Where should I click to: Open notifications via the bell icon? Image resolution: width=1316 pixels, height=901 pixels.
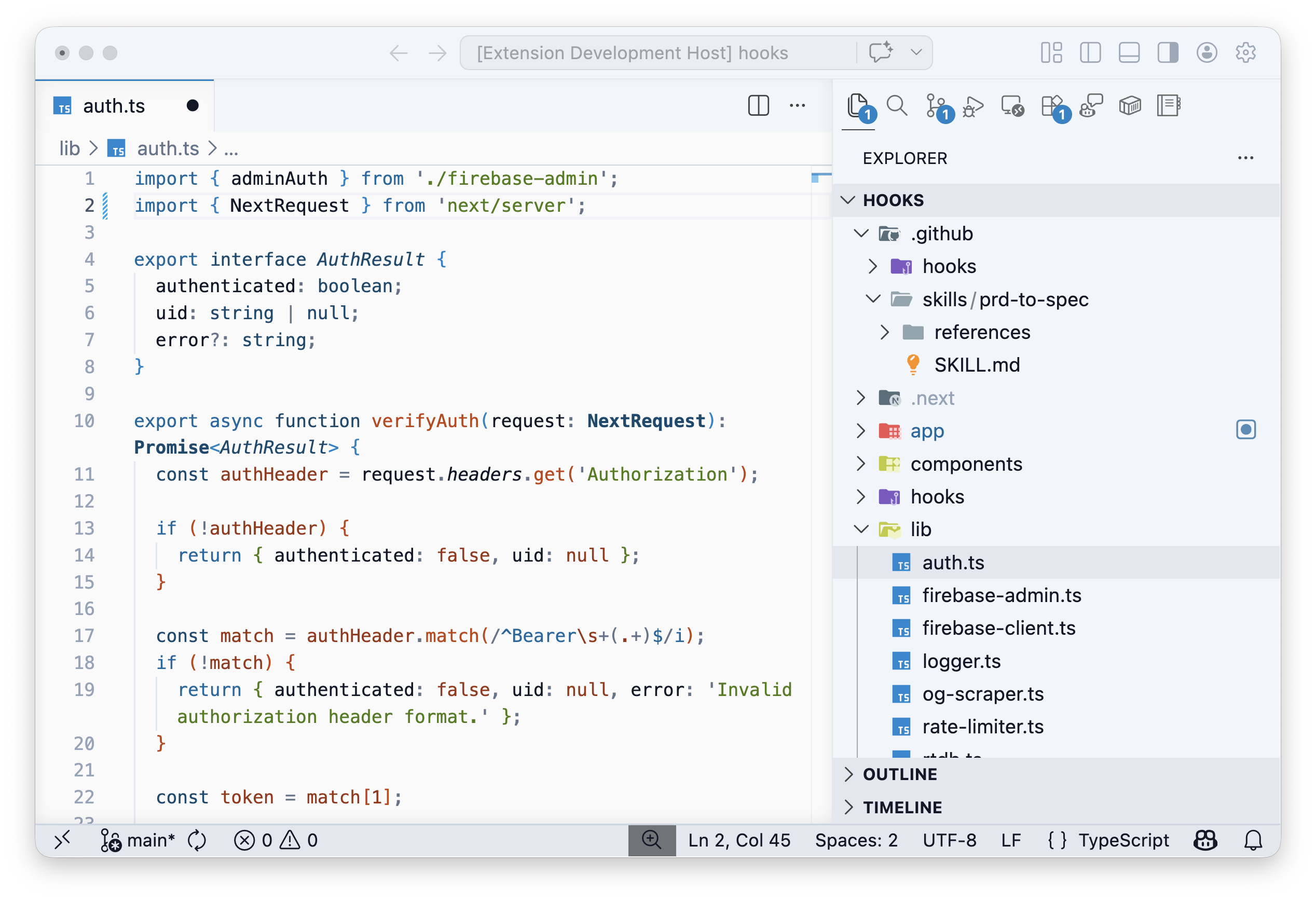click(x=1253, y=840)
